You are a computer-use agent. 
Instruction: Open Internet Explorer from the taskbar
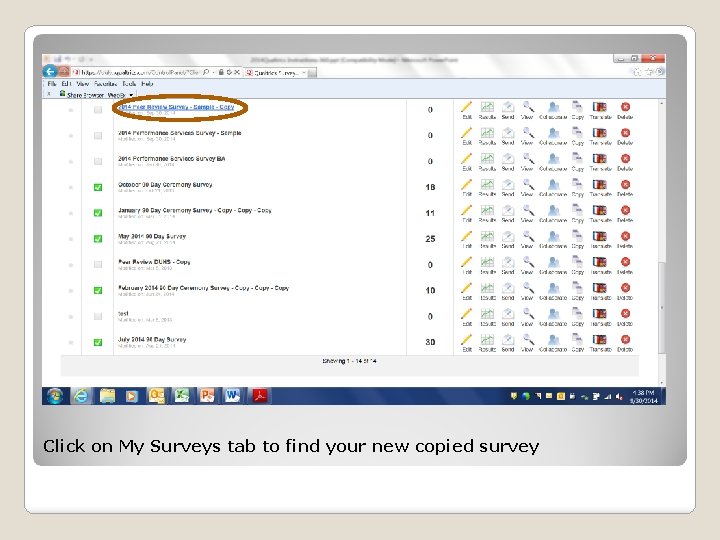[82, 395]
